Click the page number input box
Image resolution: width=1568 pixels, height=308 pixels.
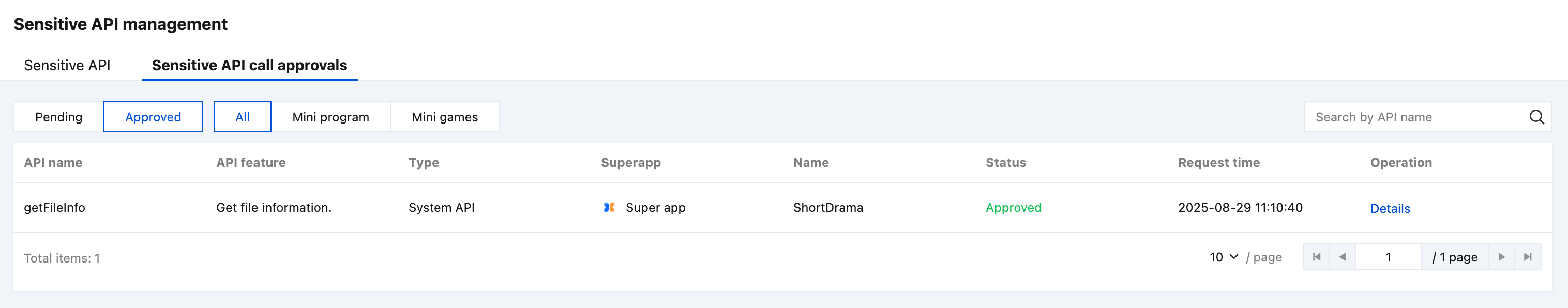click(1388, 257)
